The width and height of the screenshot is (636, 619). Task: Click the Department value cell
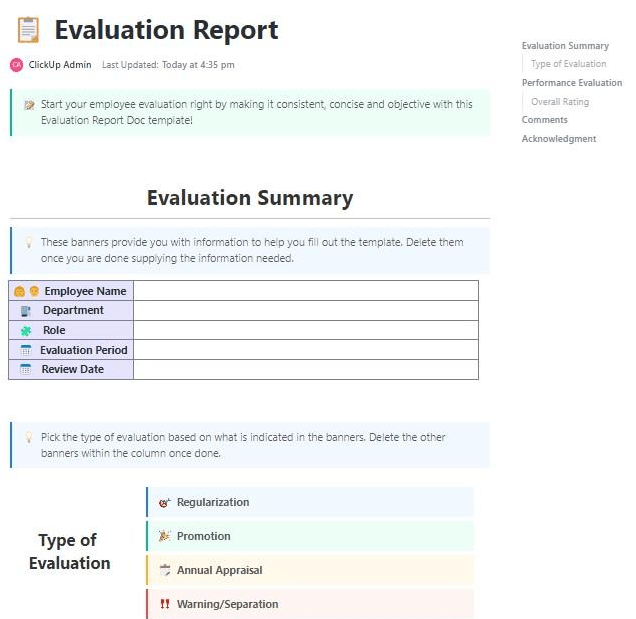(x=306, y=311)
